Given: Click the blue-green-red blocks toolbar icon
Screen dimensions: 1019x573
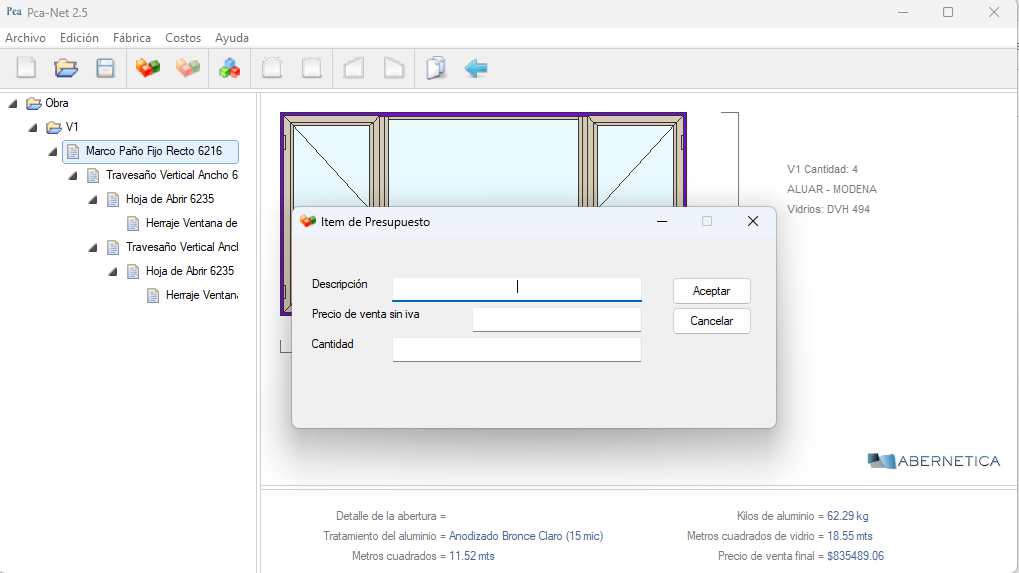Looking at the screenshot, I should click(x=229, y=68).
